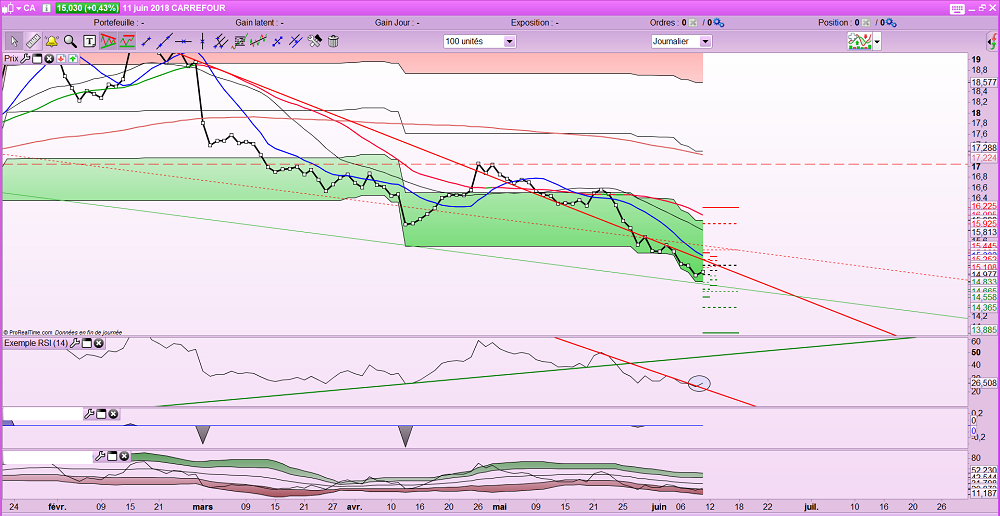Viewport: 1000px width, 516px height.
Task: Click the mars date on time axis
Action: [203, 507]
